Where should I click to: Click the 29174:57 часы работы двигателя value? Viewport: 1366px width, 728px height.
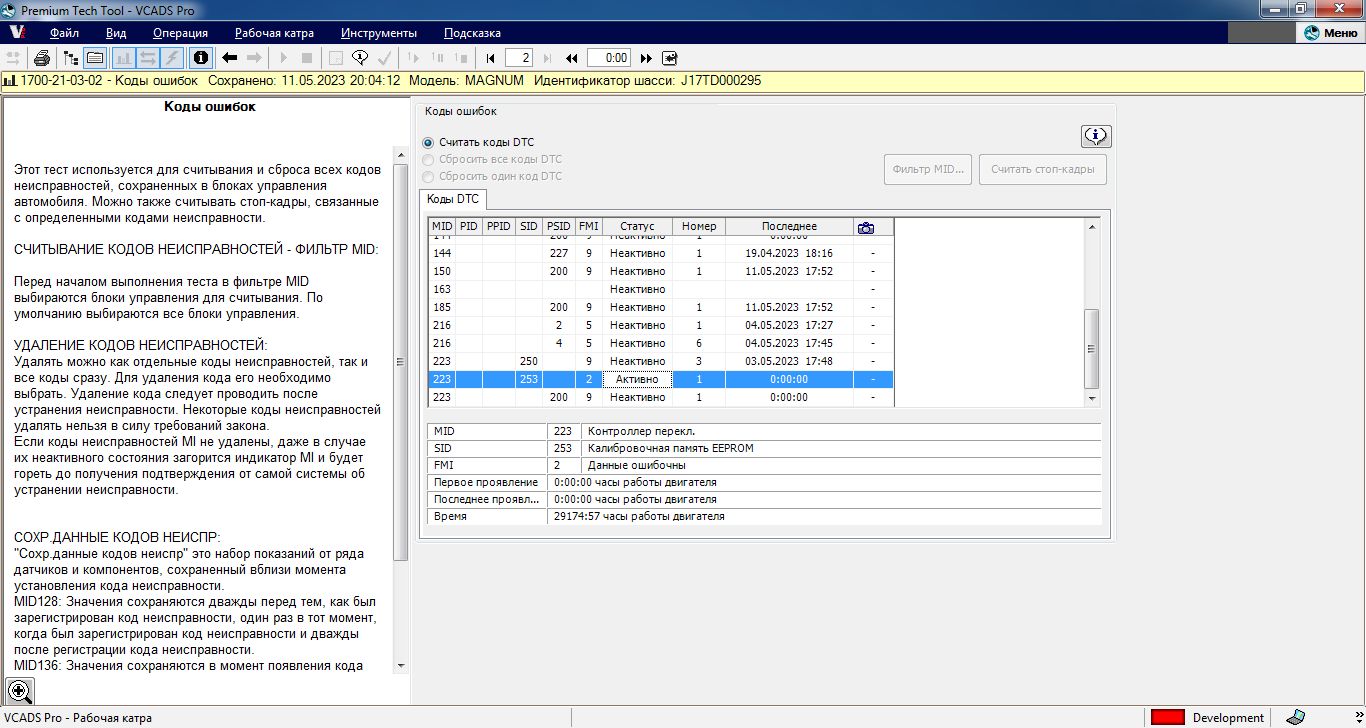pyautogui.click(x=639, y=517)
